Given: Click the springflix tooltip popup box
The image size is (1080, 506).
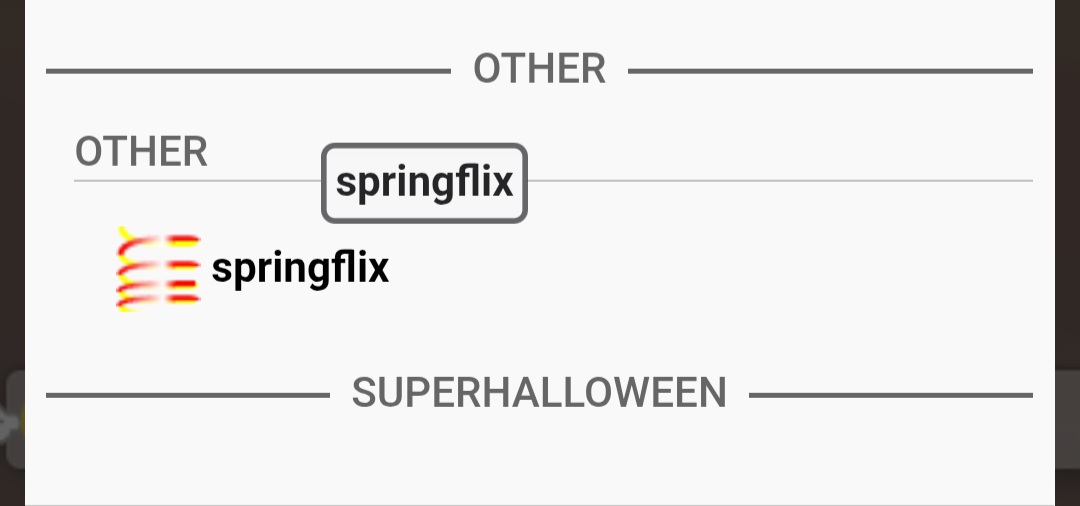Looking at the screenshot, I should [424, 183].
